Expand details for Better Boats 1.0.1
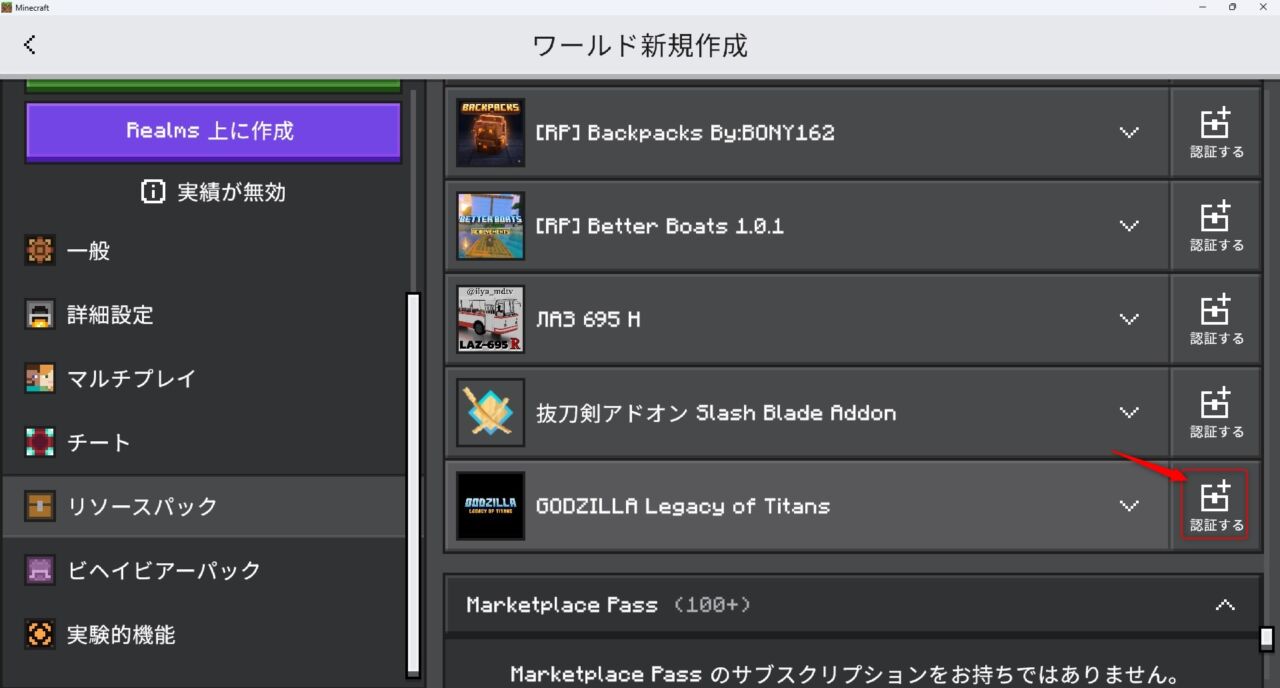The width and height of the screenshot is (1280, 688). [x=1129, y=226]
